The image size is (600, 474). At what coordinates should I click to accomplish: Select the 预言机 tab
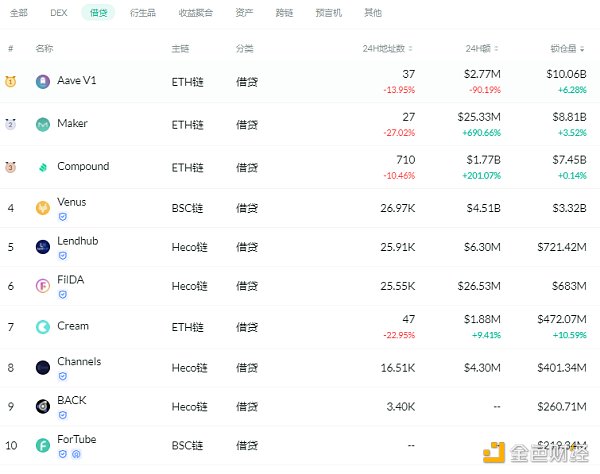[329, 13]
